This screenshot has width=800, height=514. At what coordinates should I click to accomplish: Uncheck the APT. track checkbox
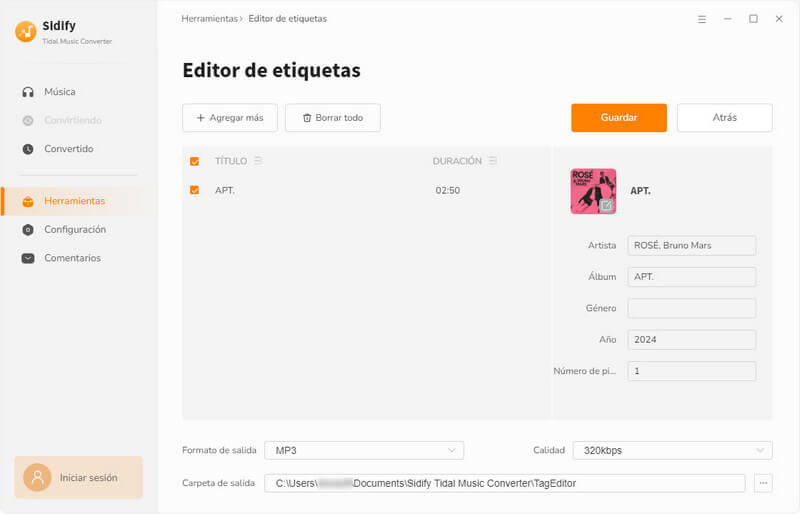coord(194,190)
